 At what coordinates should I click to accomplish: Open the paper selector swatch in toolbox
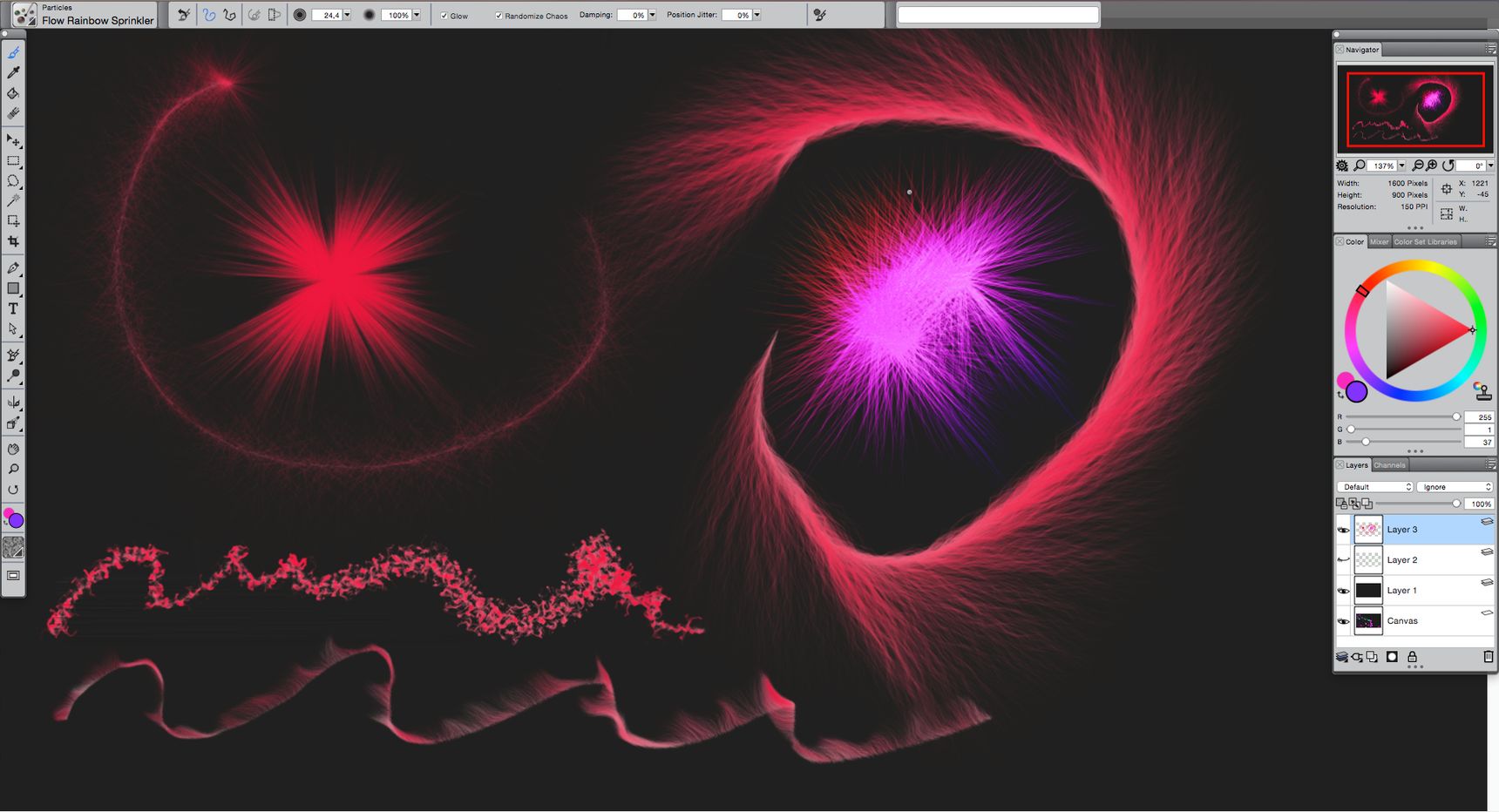coord(13,548)
